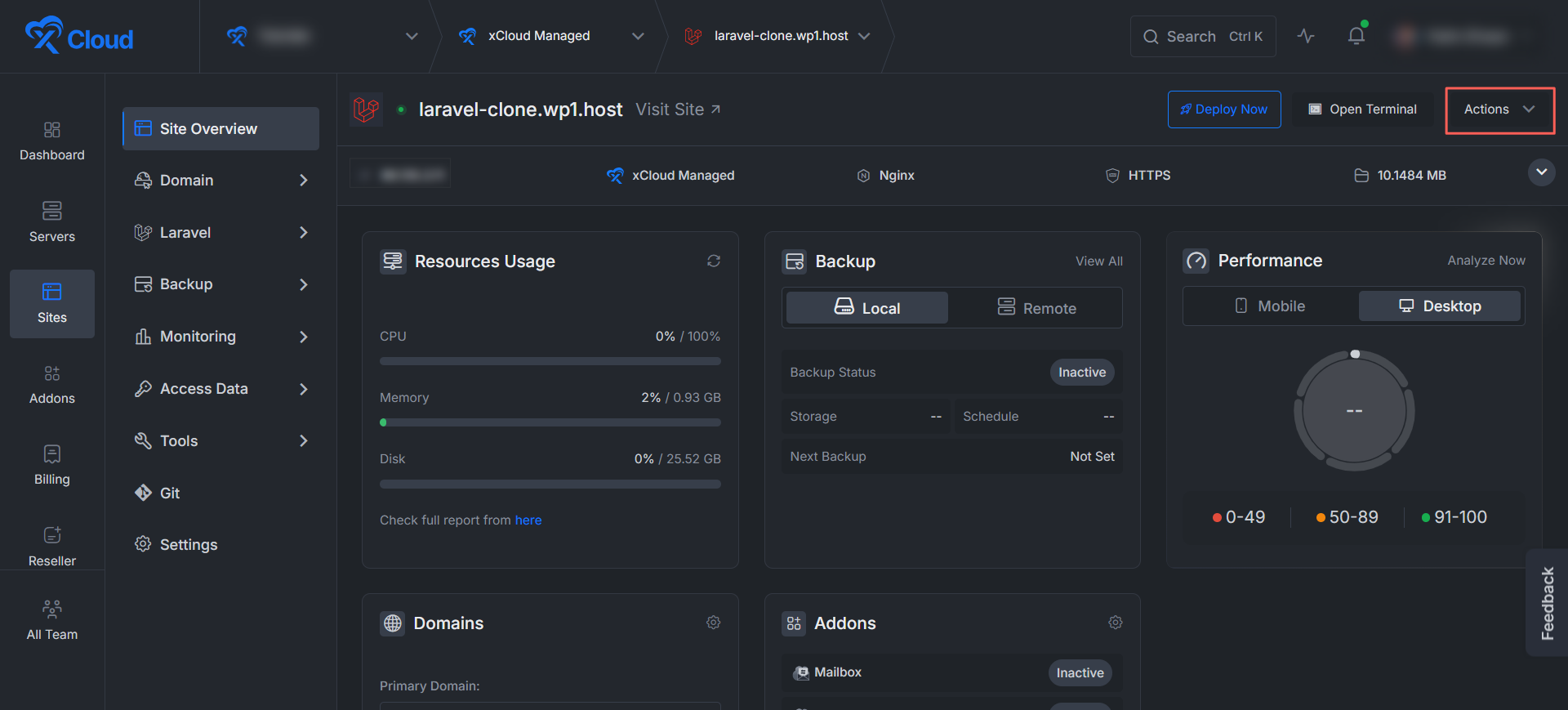Refresh Resources Usage card

714,261
